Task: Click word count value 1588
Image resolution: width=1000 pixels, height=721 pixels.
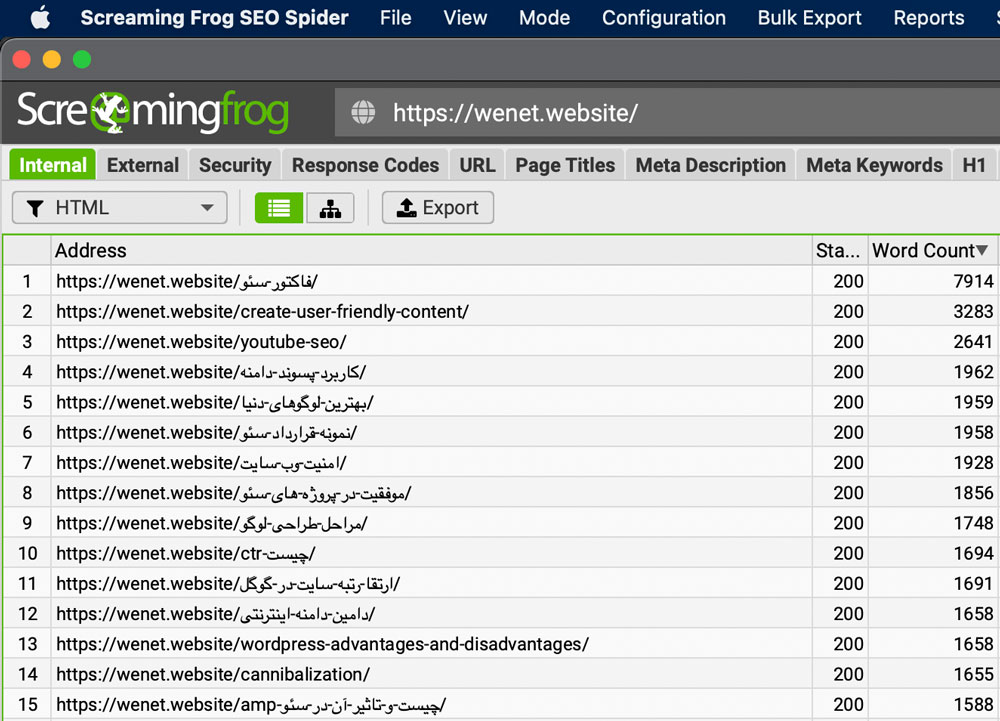Action: click(x=973, y=704)
